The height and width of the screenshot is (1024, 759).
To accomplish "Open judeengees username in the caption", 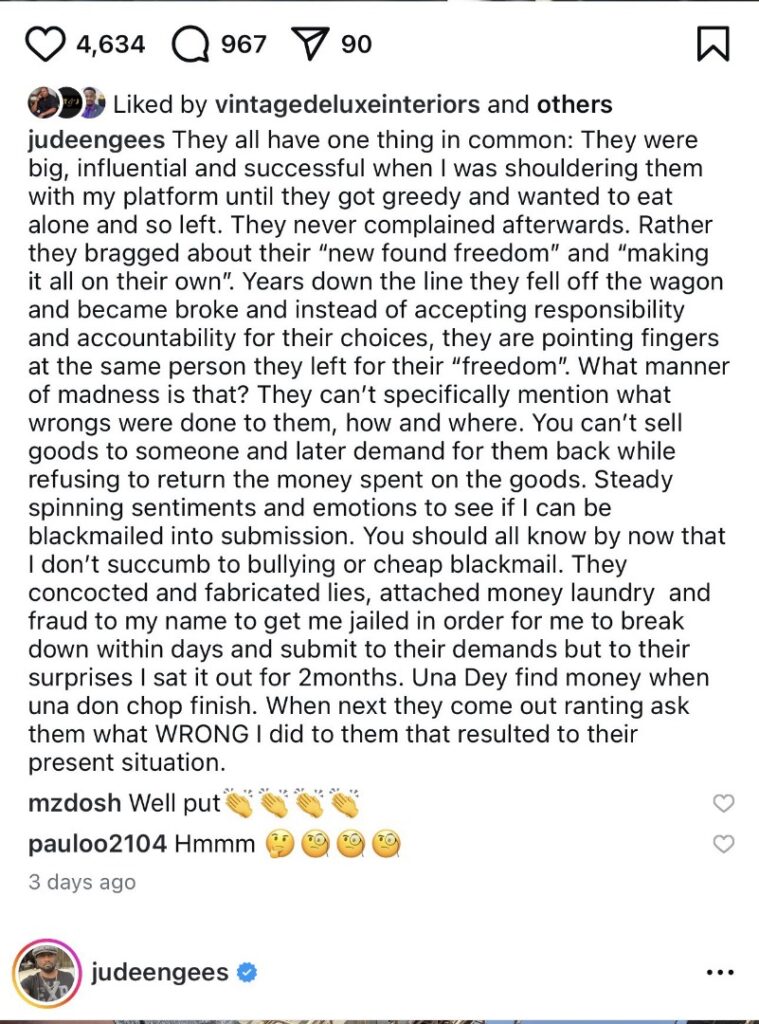I will click(x=96, y=140).
